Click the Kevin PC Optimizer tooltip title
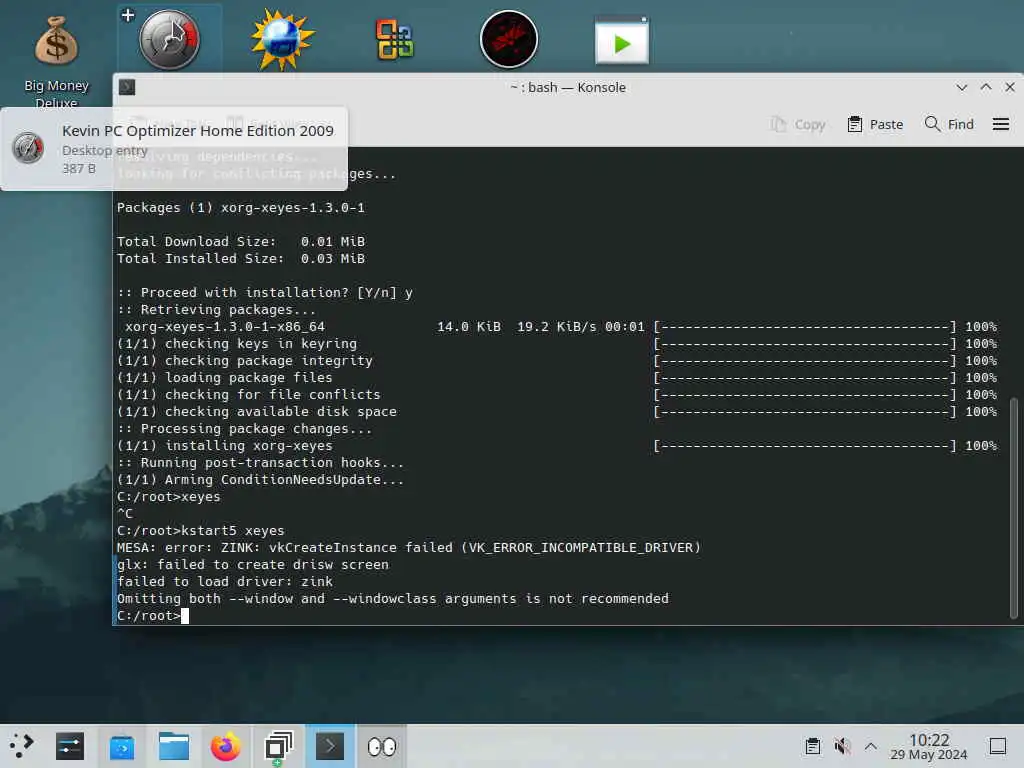The height and width of the screenshot is (768, 1024). (198, 130)
